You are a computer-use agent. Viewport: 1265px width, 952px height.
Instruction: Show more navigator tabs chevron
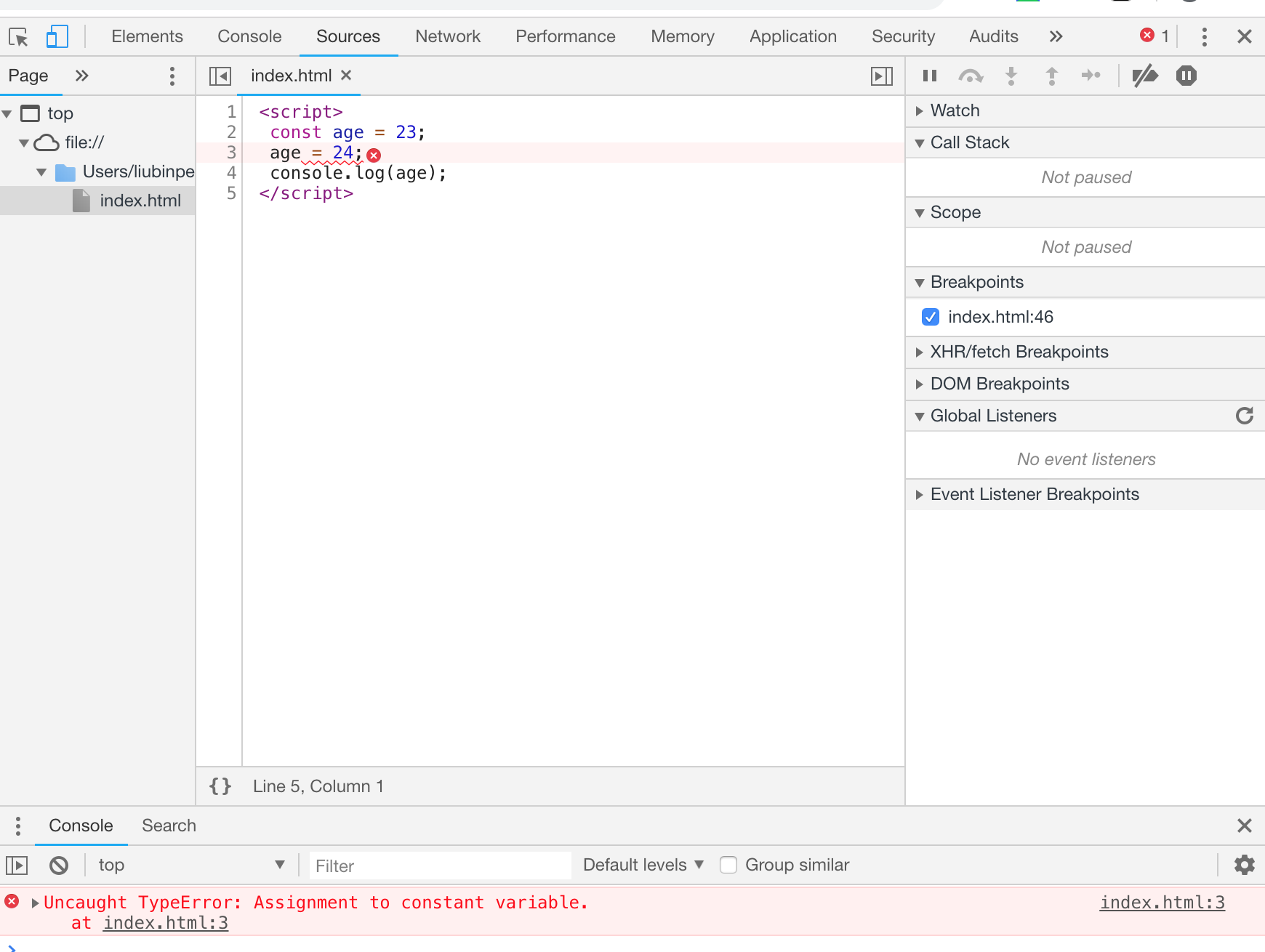point(82,76)
